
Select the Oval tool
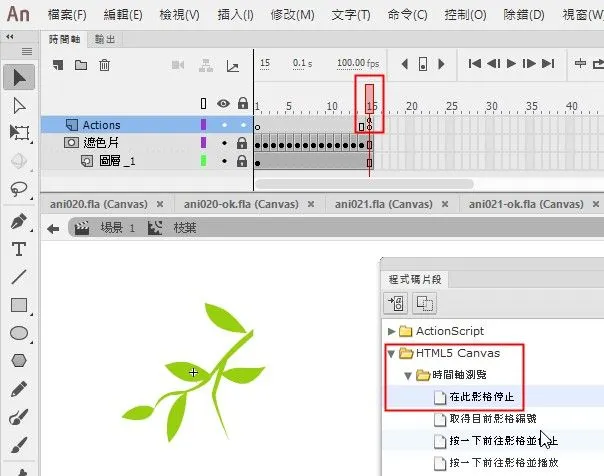(19, 333)
